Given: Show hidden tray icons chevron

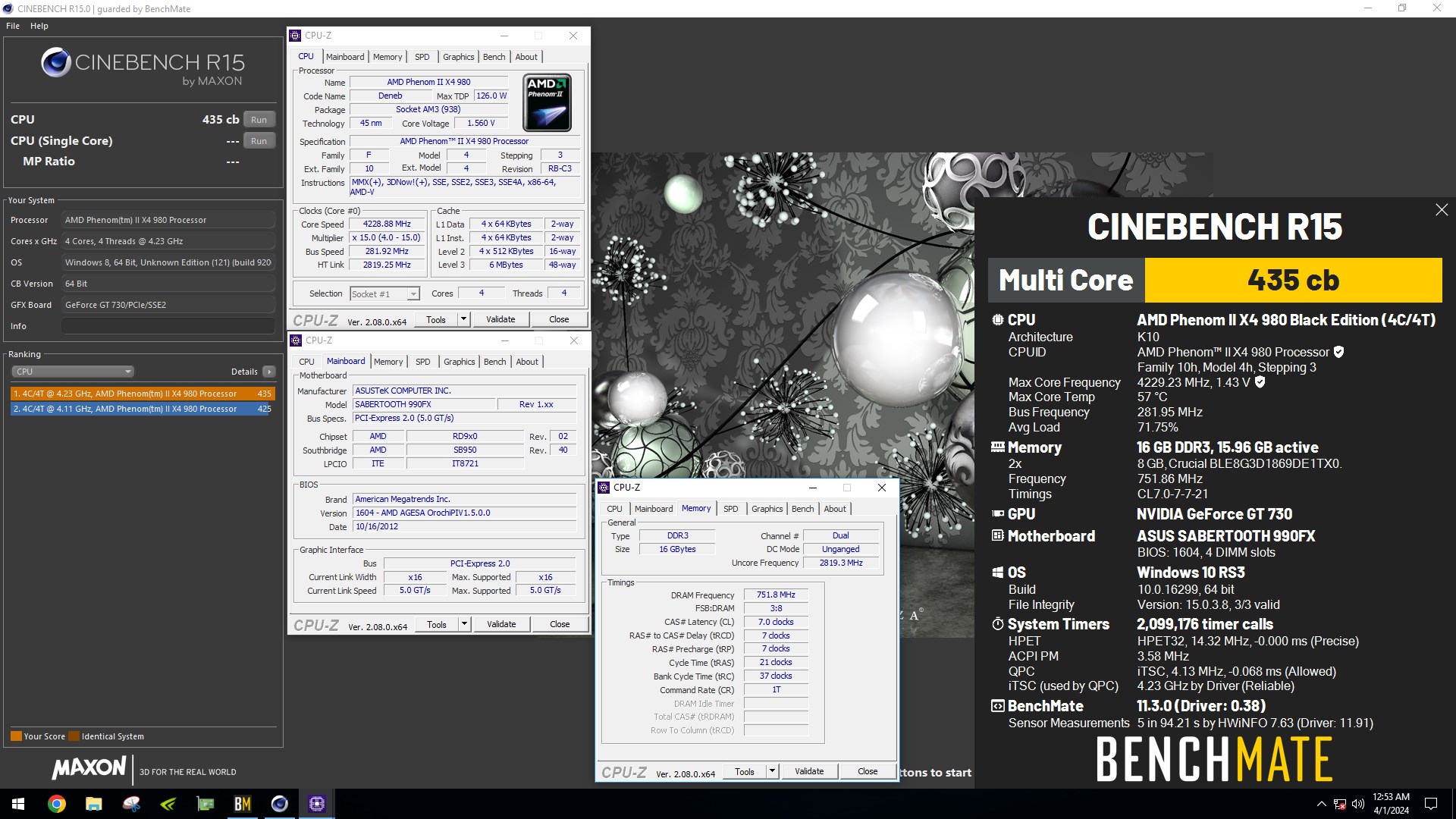Looking at the screenshot, I should click(x=1321, y=804).
